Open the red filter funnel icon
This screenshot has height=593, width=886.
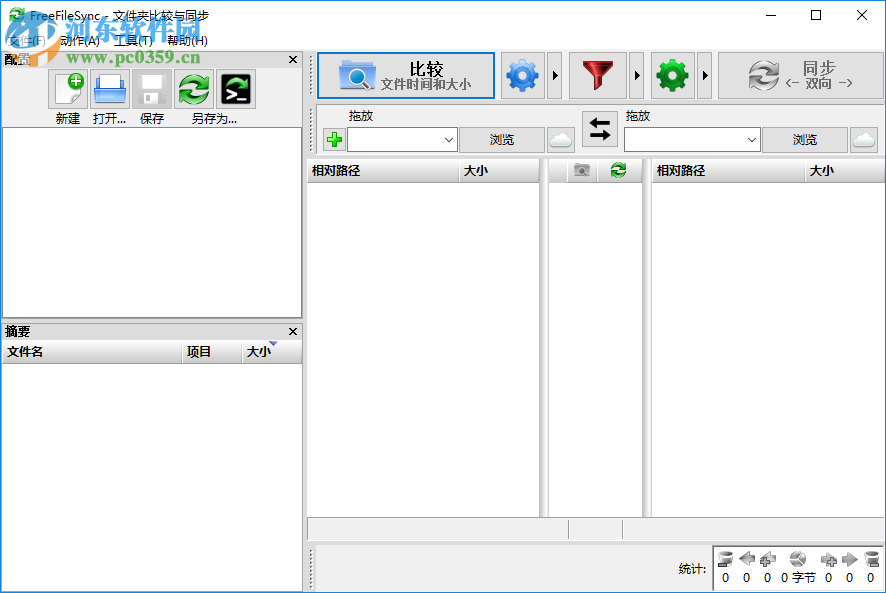597,75
